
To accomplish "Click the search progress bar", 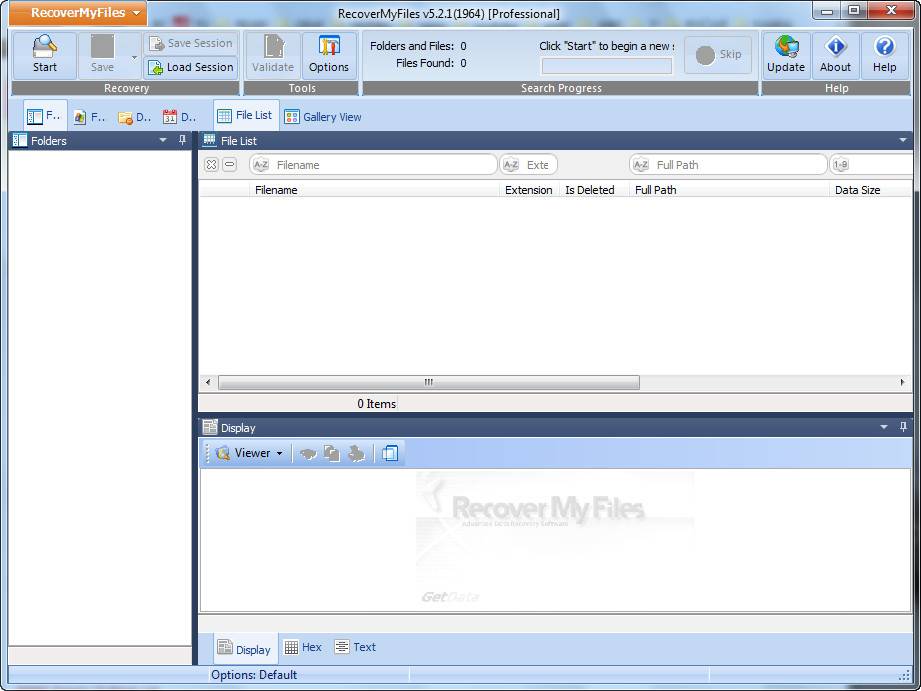I will [x=606, y=66].
